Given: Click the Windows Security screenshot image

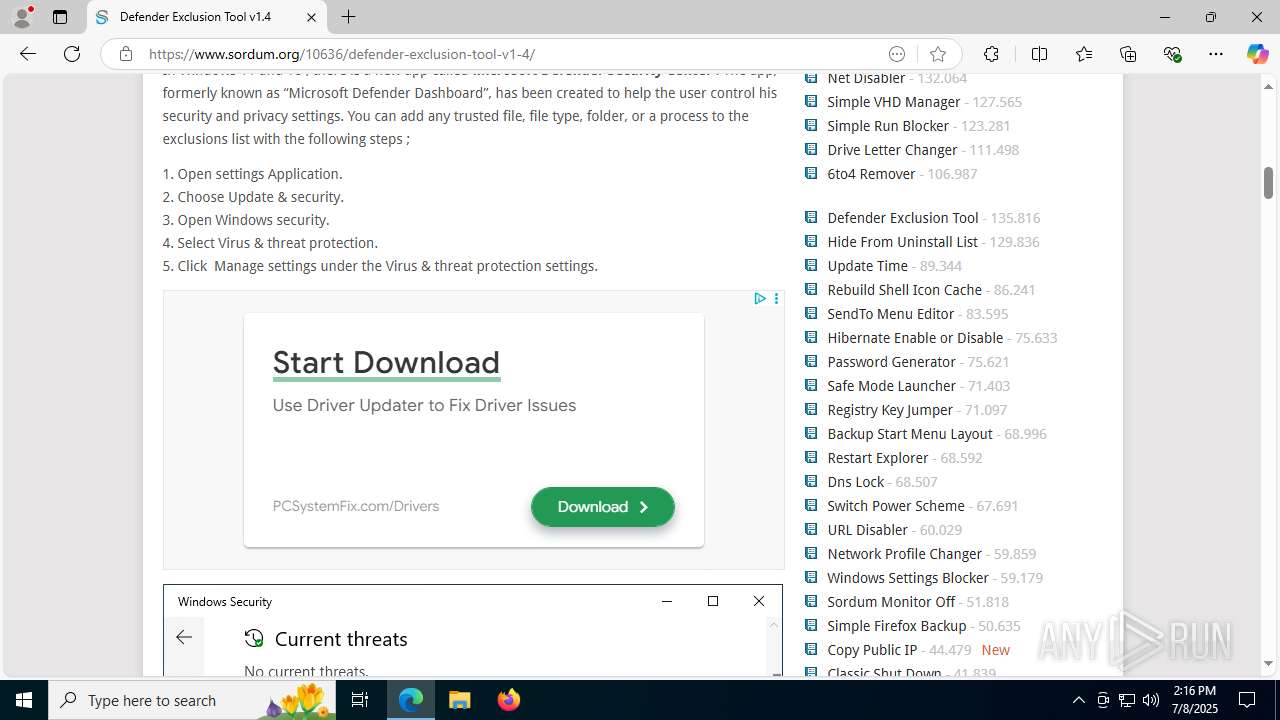Looking at the screenshot, I should pos(473,630).
